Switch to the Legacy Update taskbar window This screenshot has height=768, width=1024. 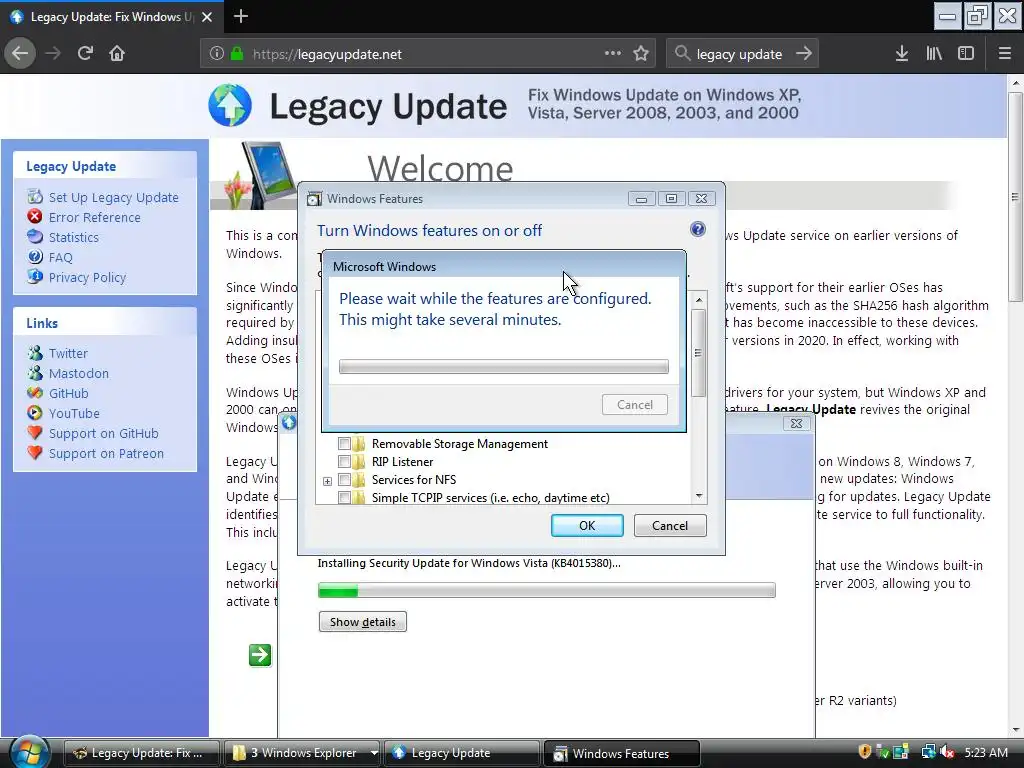pos(462,753)
